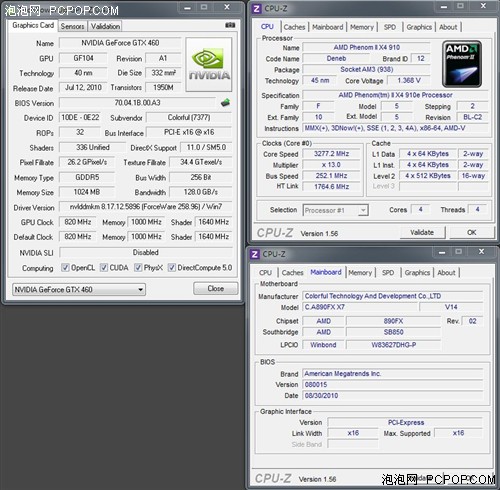
Task: Open the Graphics tab in the bottom CPU-Z window
Action: pyautogui.click(x=417, y=272)
